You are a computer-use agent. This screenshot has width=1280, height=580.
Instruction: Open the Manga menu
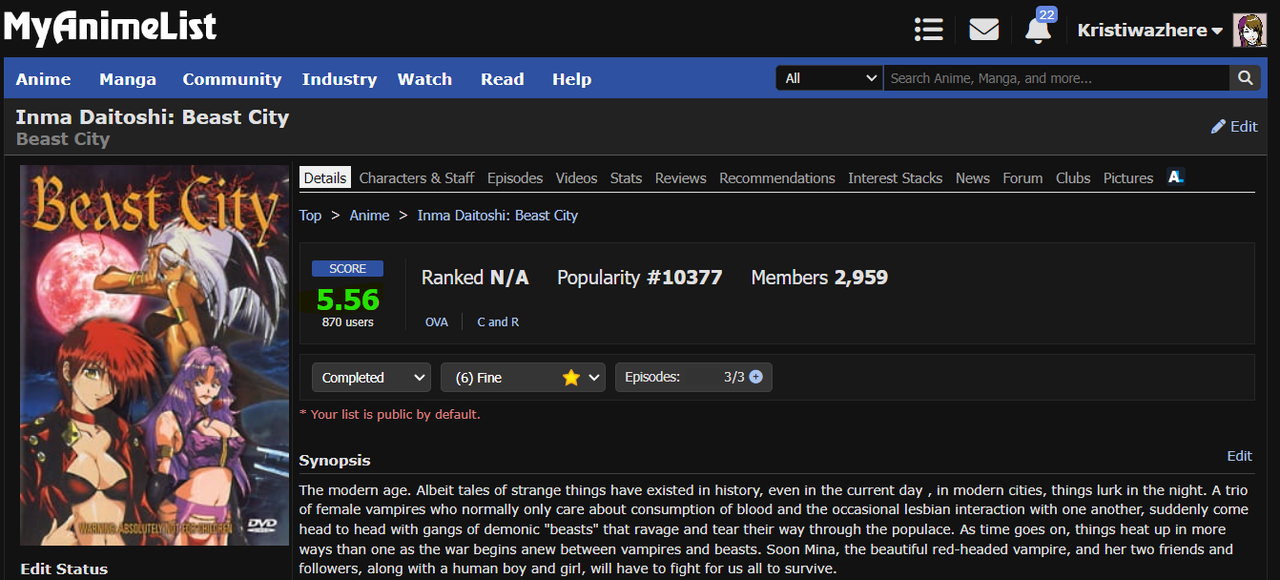127,79
